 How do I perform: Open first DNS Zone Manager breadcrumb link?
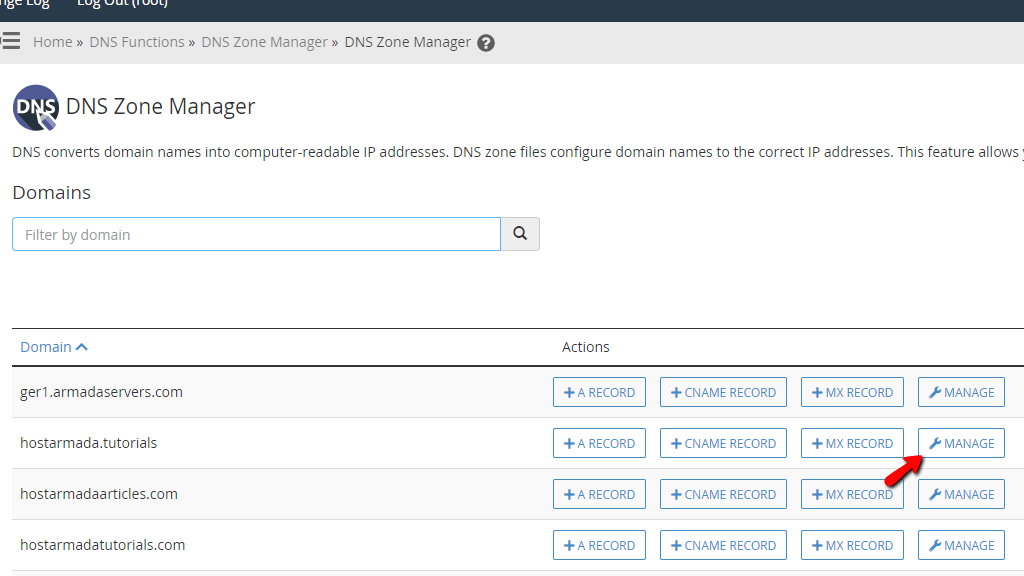(x=264, y=42)
